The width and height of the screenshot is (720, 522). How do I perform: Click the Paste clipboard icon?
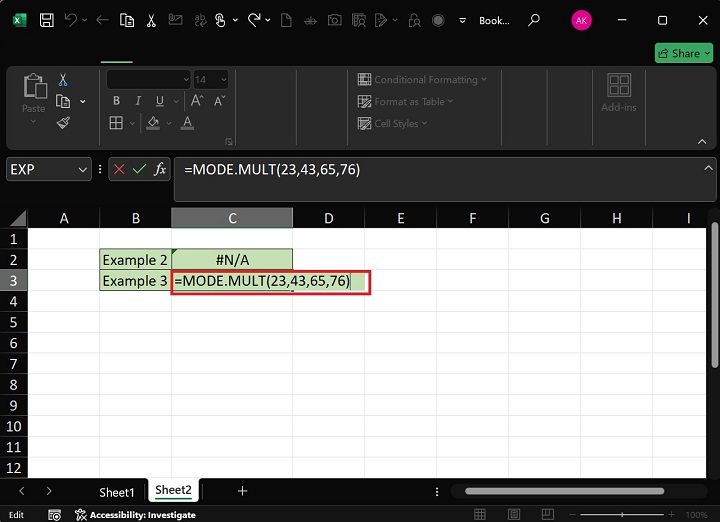pos(35,86)
